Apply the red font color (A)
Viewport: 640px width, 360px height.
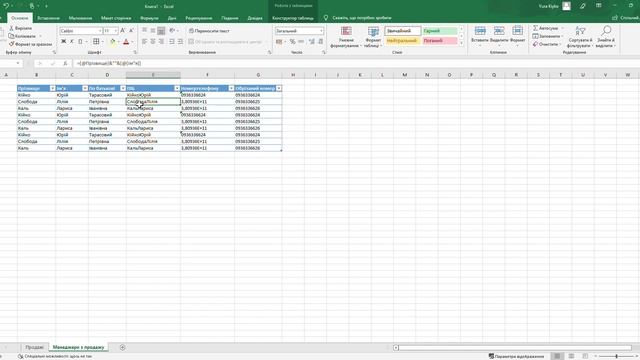point(126,42)
